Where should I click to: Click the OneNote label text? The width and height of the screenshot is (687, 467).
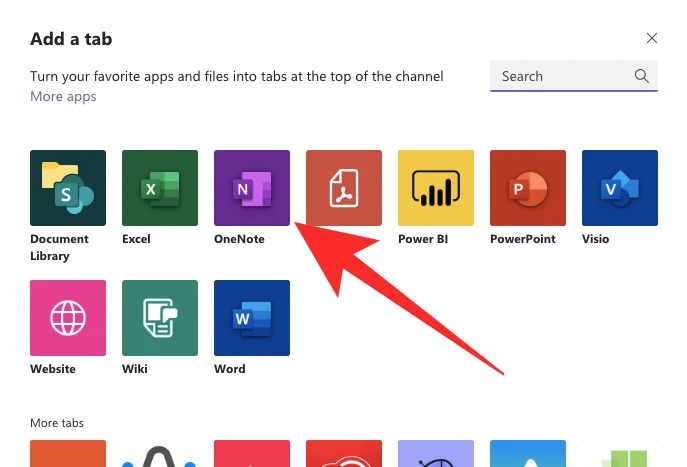[x=239, y=239]
